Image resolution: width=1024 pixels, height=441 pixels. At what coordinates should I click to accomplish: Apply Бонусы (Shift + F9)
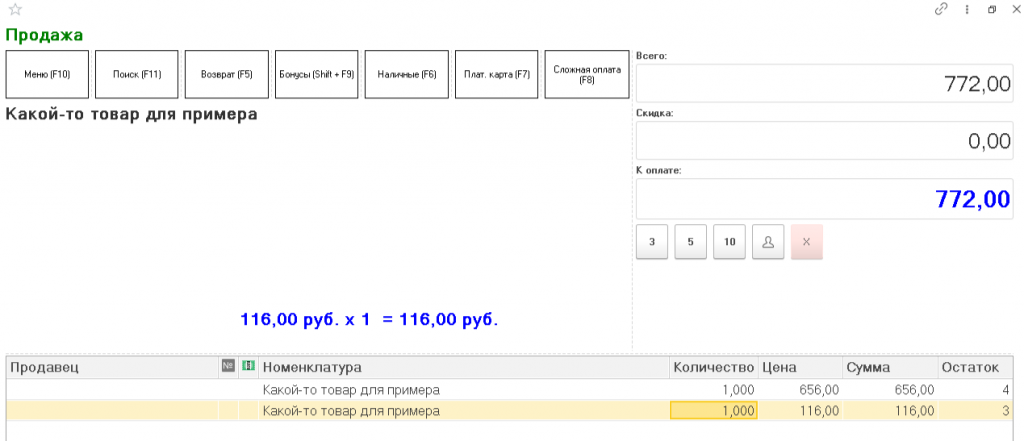tap(317, 74)
